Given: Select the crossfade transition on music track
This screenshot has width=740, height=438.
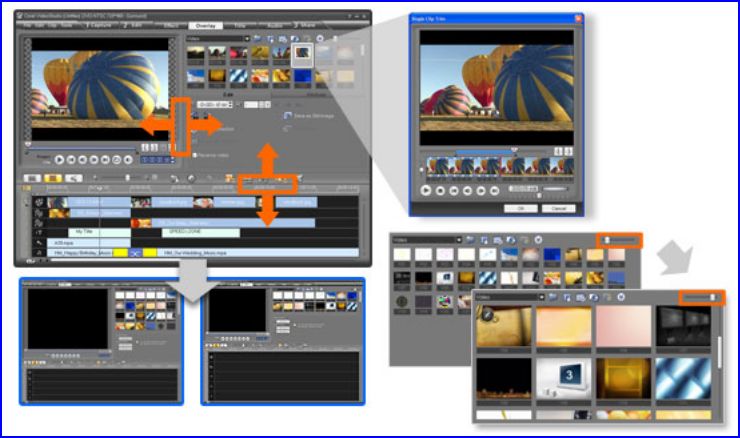Looking at the screenshot, I should (135, 253).
